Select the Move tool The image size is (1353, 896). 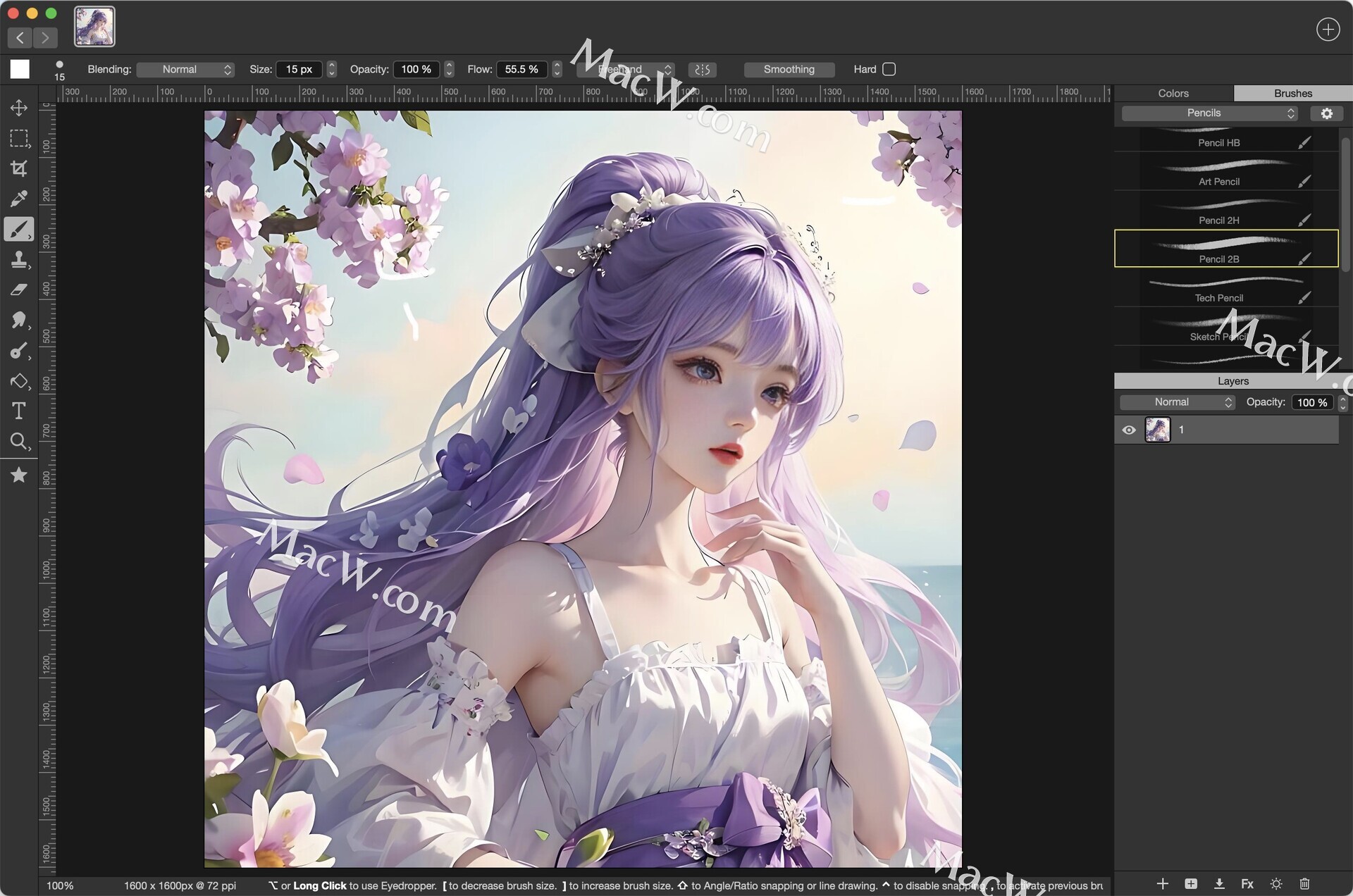[x=19, y=108]
